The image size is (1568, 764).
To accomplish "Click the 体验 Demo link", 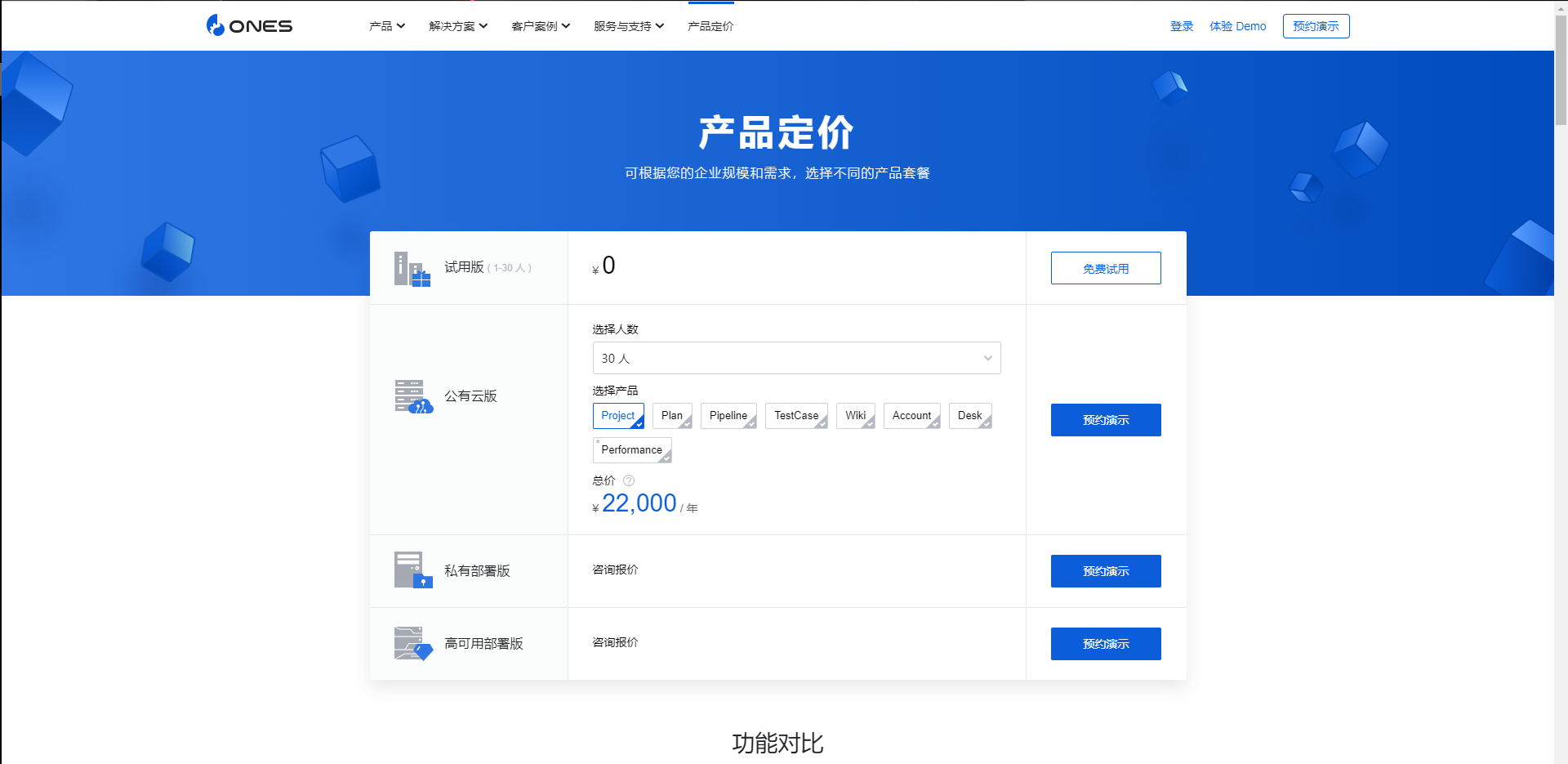I will click(x=1237, y=25).
